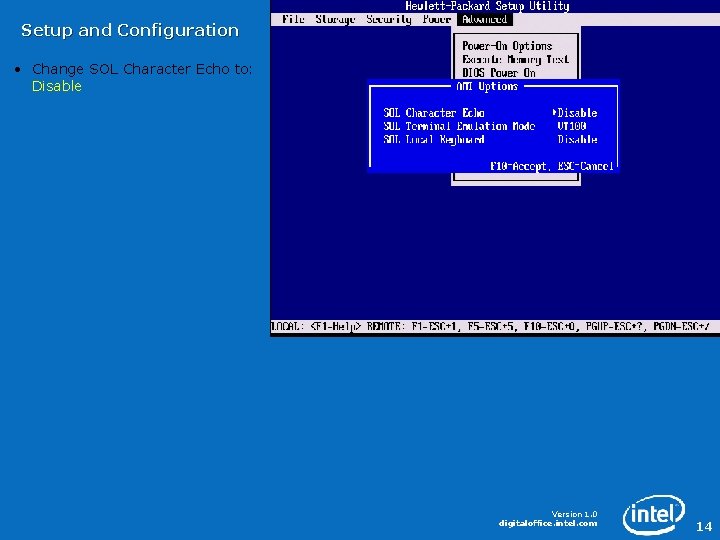Select SOL Local Keyboard label
This screenshot has width=720, height=540.
click(434, 139)
